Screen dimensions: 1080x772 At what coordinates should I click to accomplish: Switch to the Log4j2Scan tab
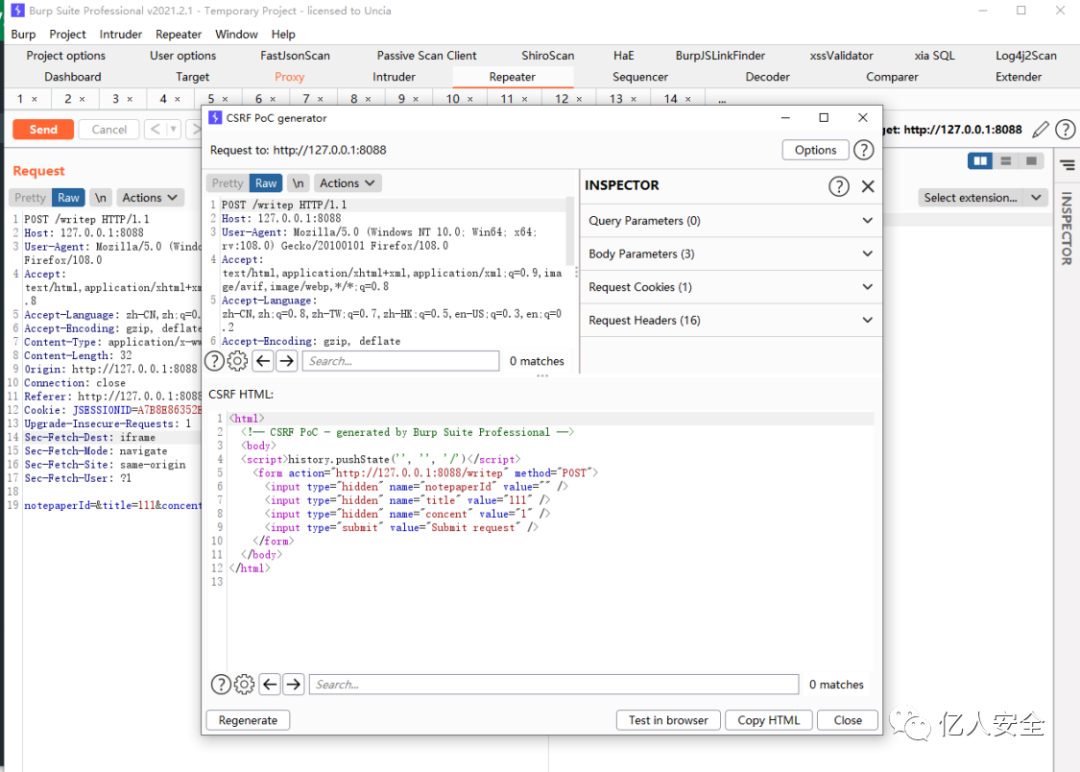[x=1026, y=56]
